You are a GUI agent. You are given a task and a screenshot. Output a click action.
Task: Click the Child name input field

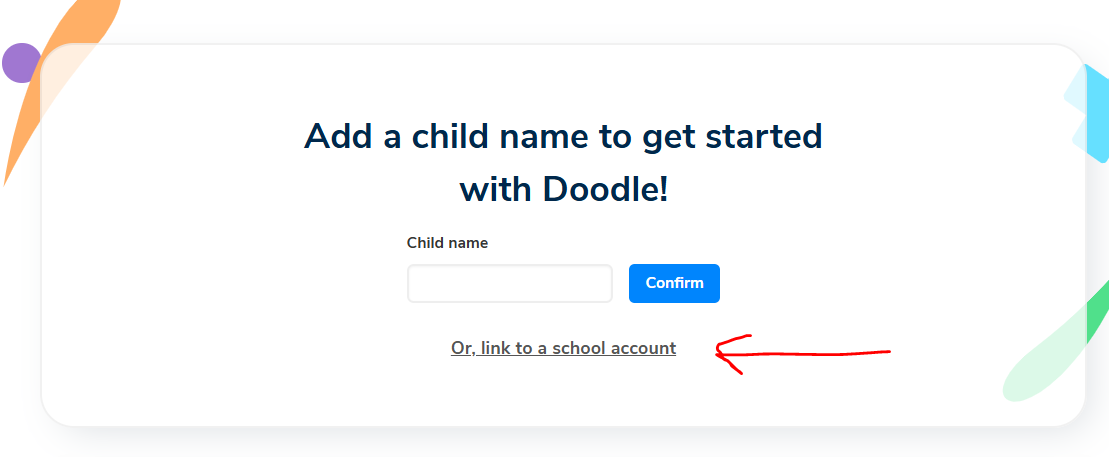[x=509, y=283]
